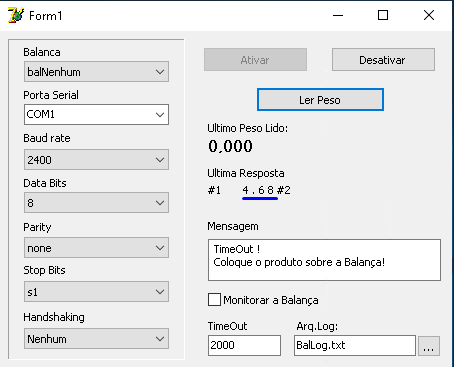
Task: Open the Stop Bits dropdown showing s1
Action: tap(96, 292)
